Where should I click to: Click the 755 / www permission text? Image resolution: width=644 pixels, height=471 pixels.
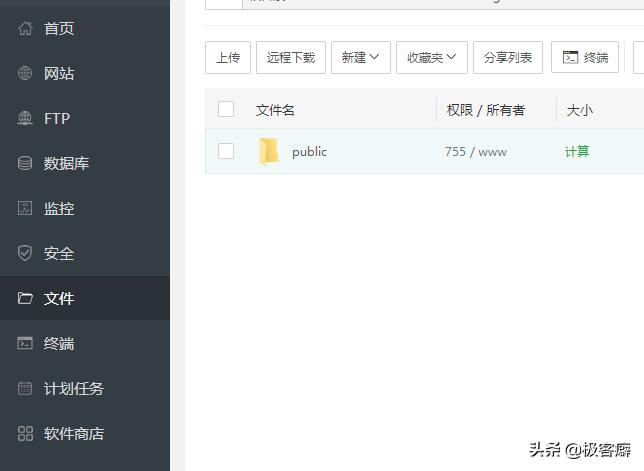point(476,152)
